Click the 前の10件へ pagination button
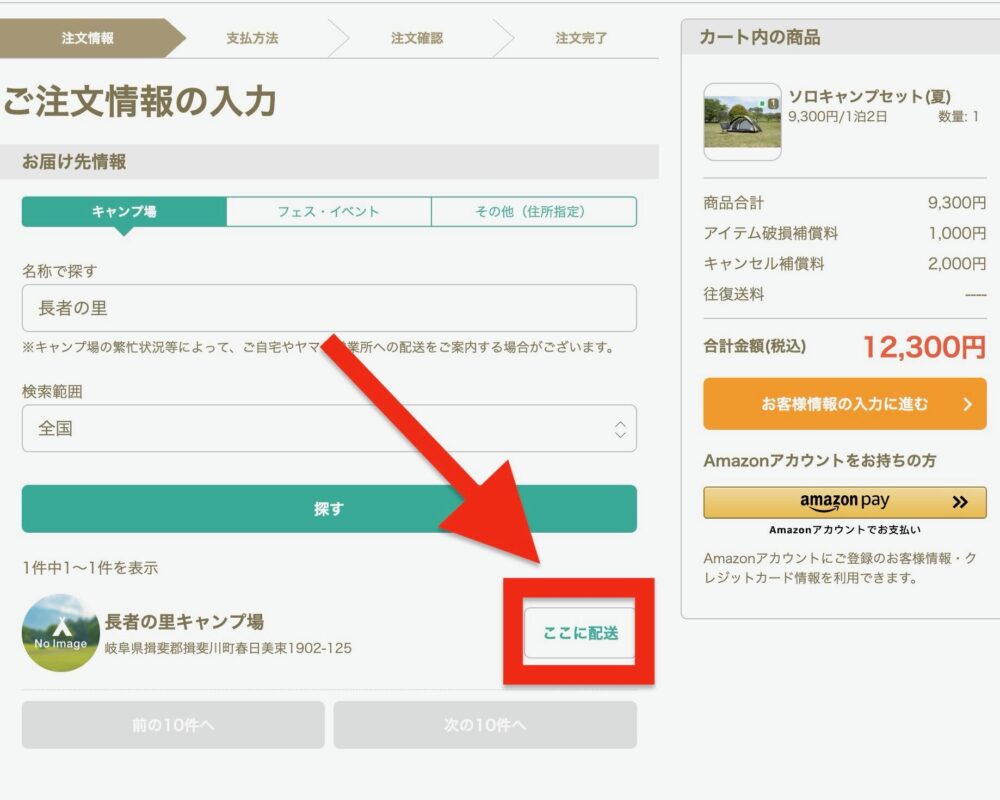1000x800 pixels. pos(173,725)
